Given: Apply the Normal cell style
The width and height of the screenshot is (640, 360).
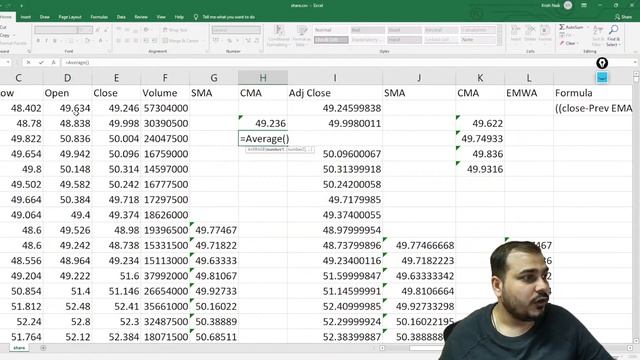Looking at the screenshot, I should click(331, 30).
